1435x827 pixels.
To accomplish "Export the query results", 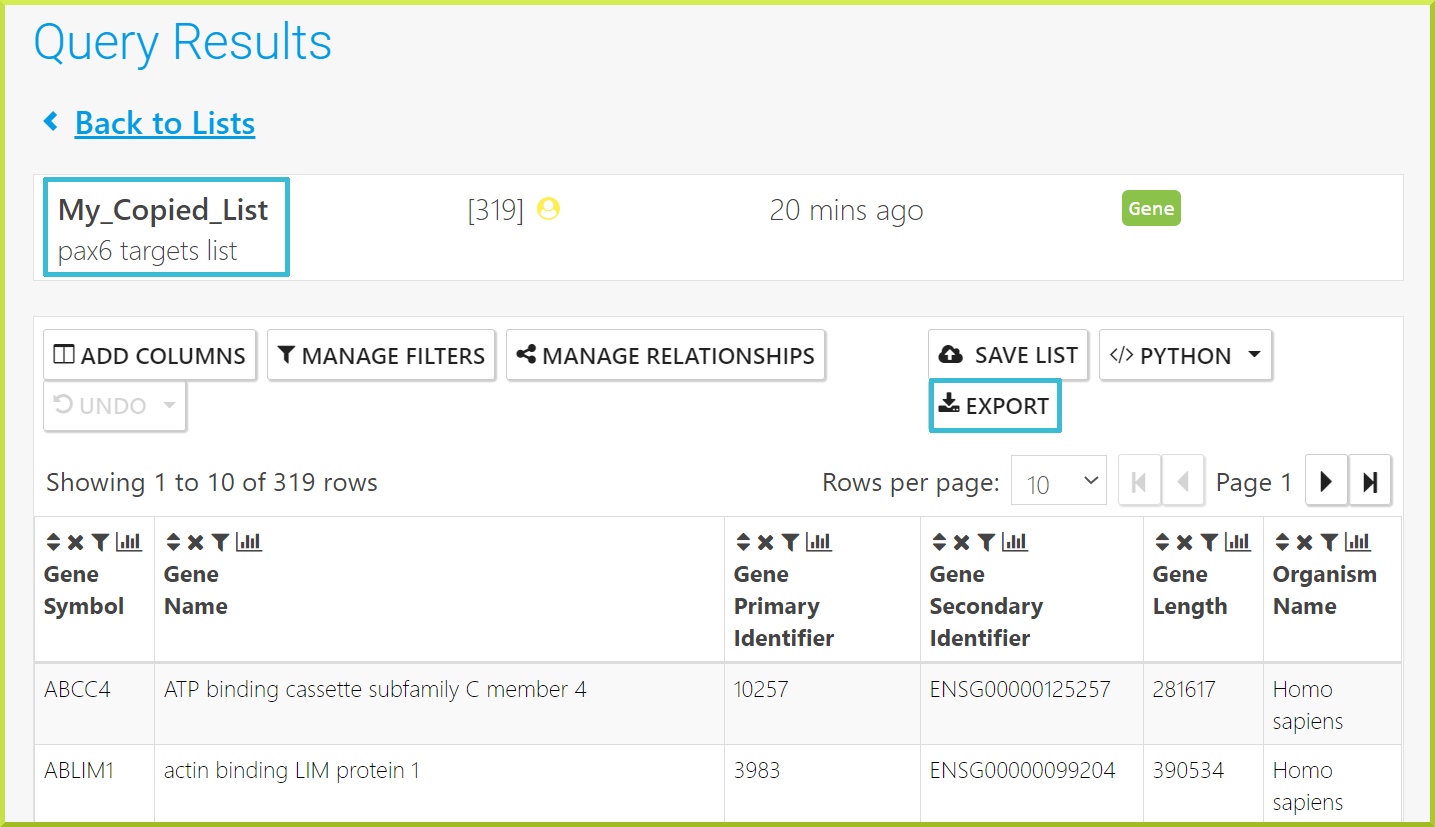I will pyautogui.click(x=994, y=405).
